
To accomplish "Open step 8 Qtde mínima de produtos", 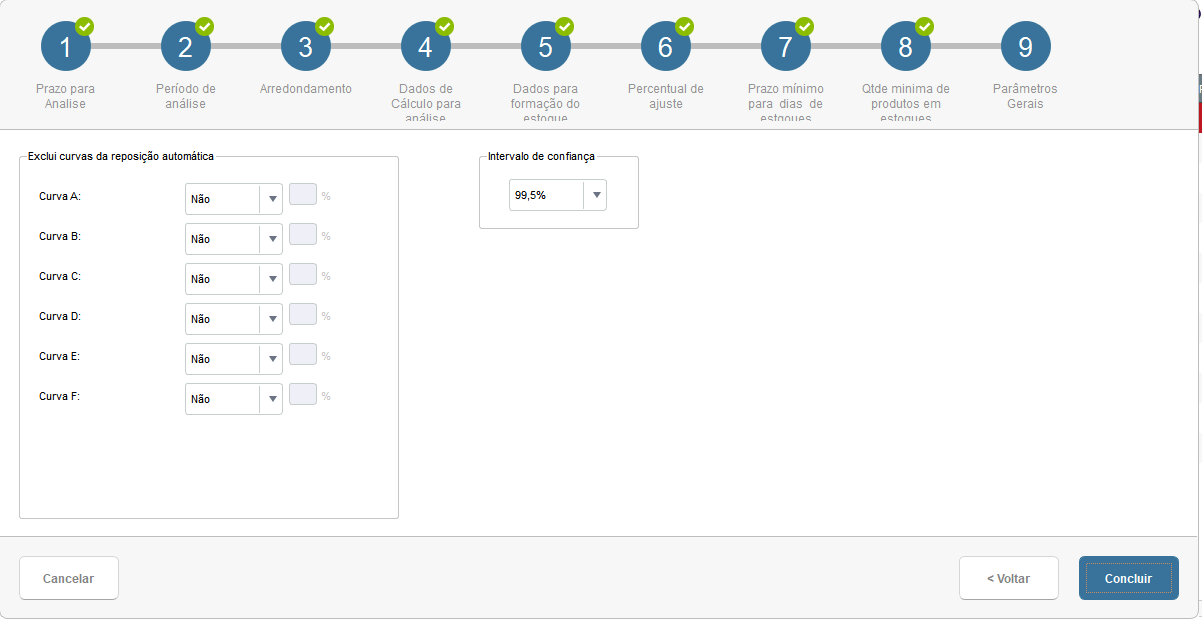I will [906, 46].
